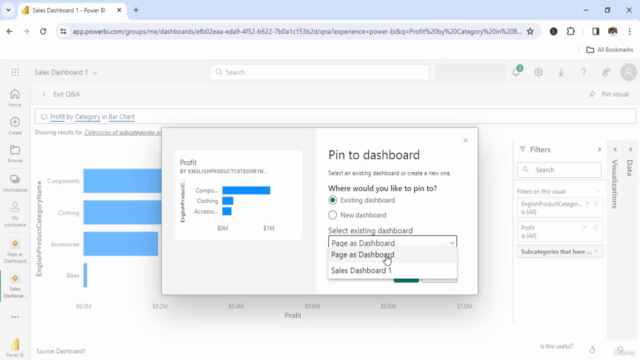The width and height of the screenshot is (640, 360).
Task: Open the notifications bell
Action: [516, 72]
